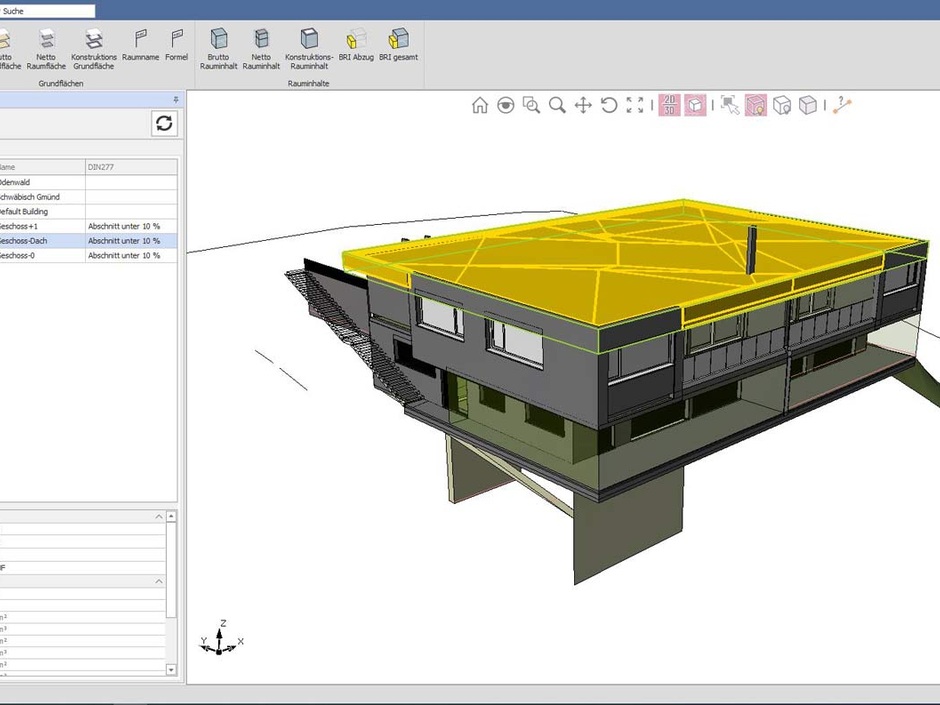
Task: Click the Raumname flag icon
Action: (141, 40)
